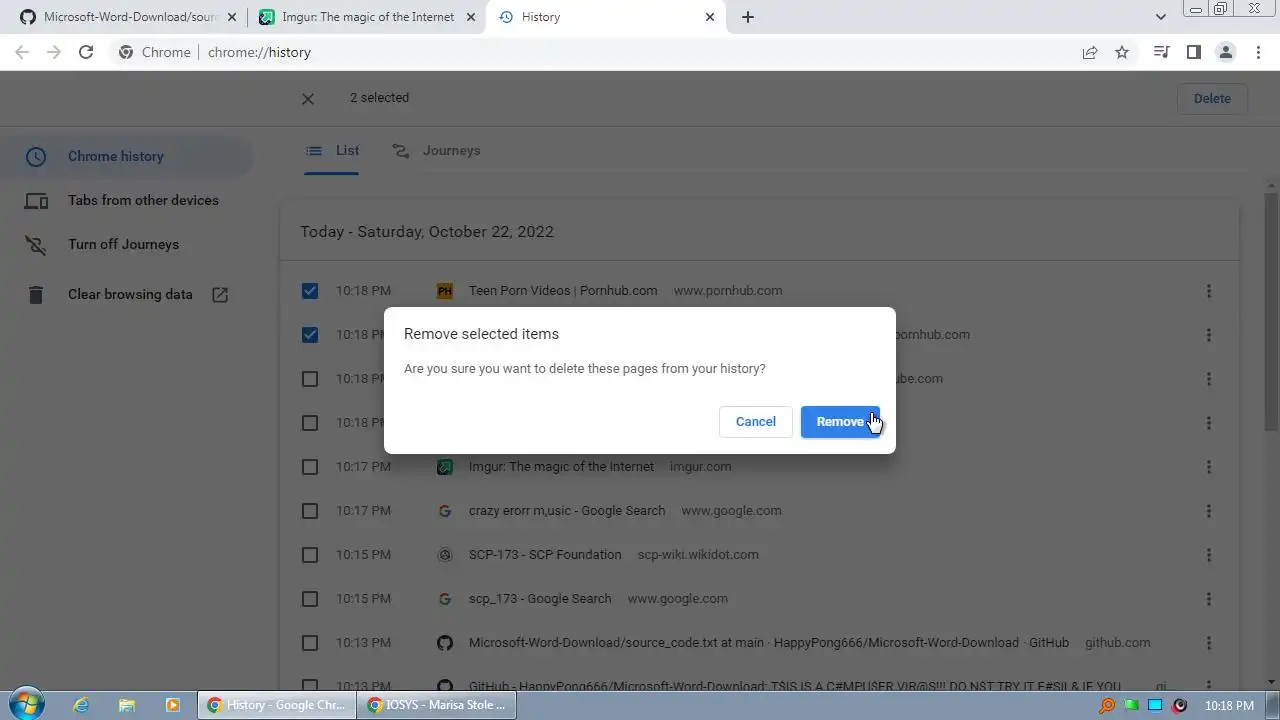Open the profile avatar icon
Screen dimensions: 1280x720
coord(1225,52)
